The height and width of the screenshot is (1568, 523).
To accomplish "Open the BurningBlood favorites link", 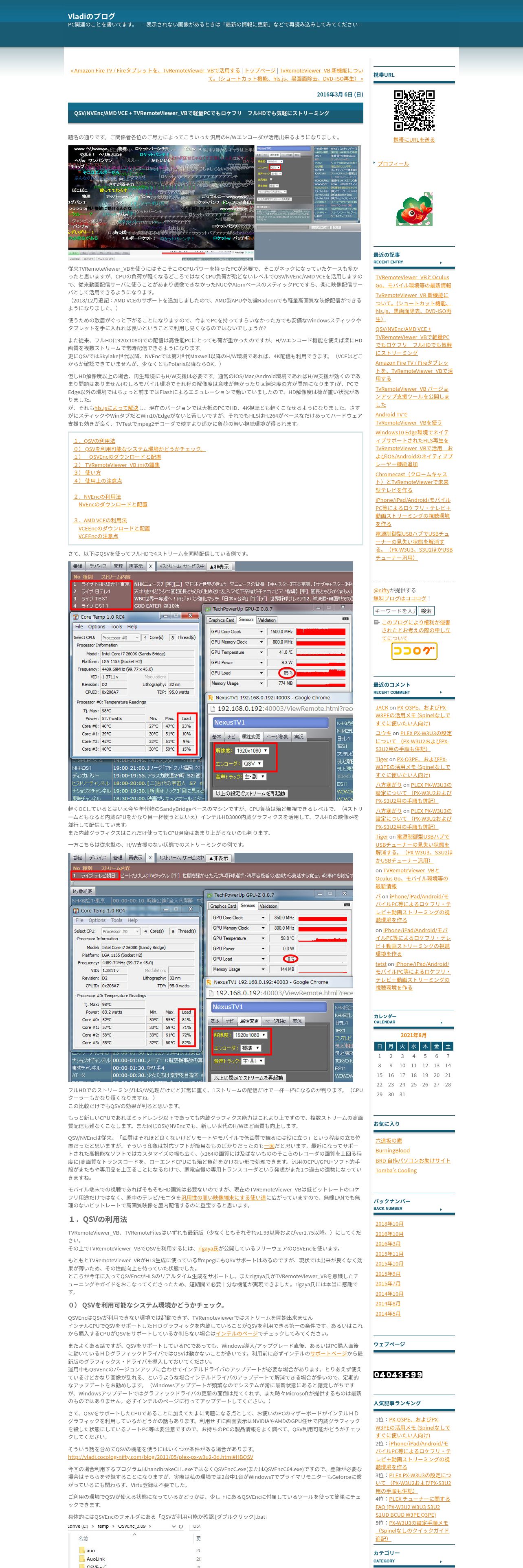I will [x=392, y=1150].
